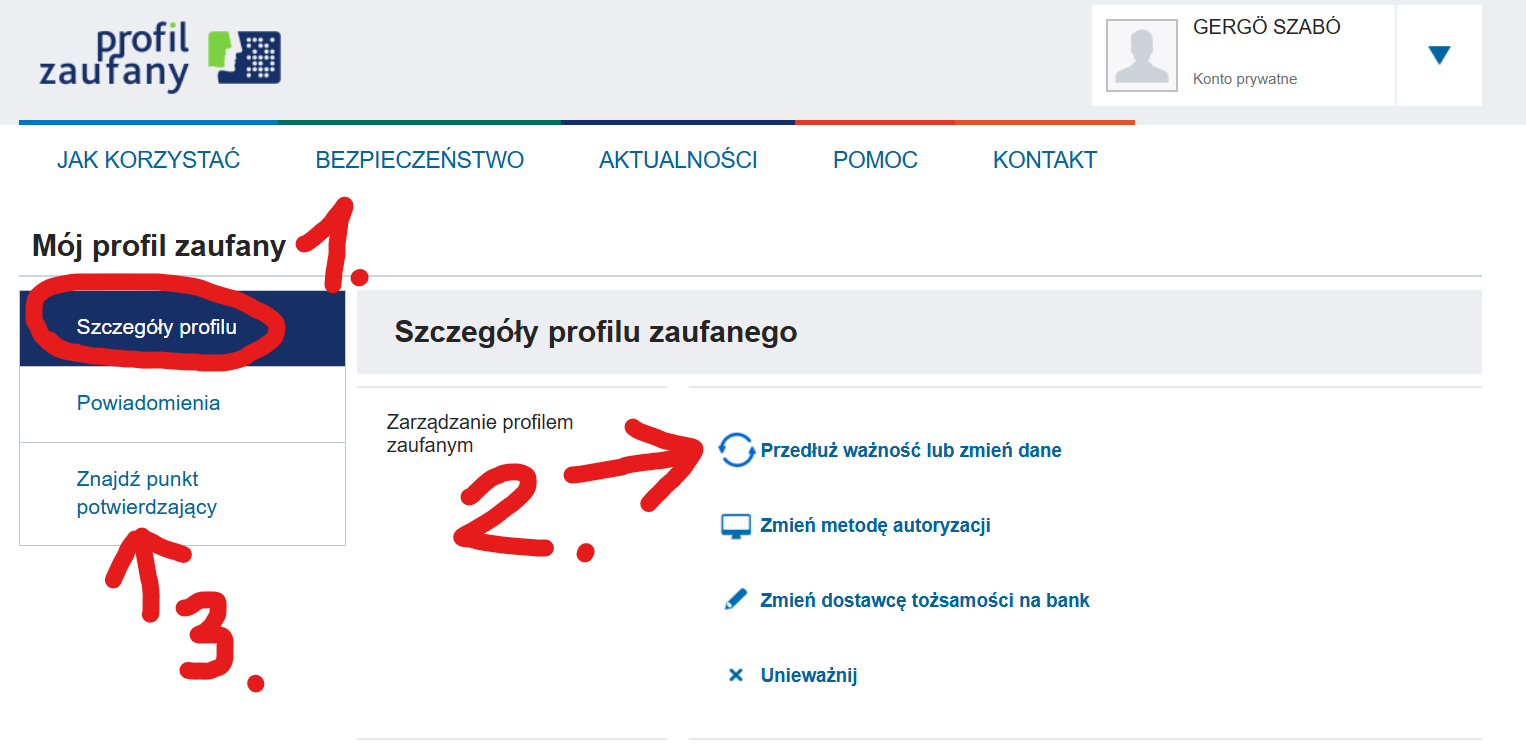Screen dimensions: 1526x745
Task: Click the pencil icon beside identity provider
Action: coord(736,600)
